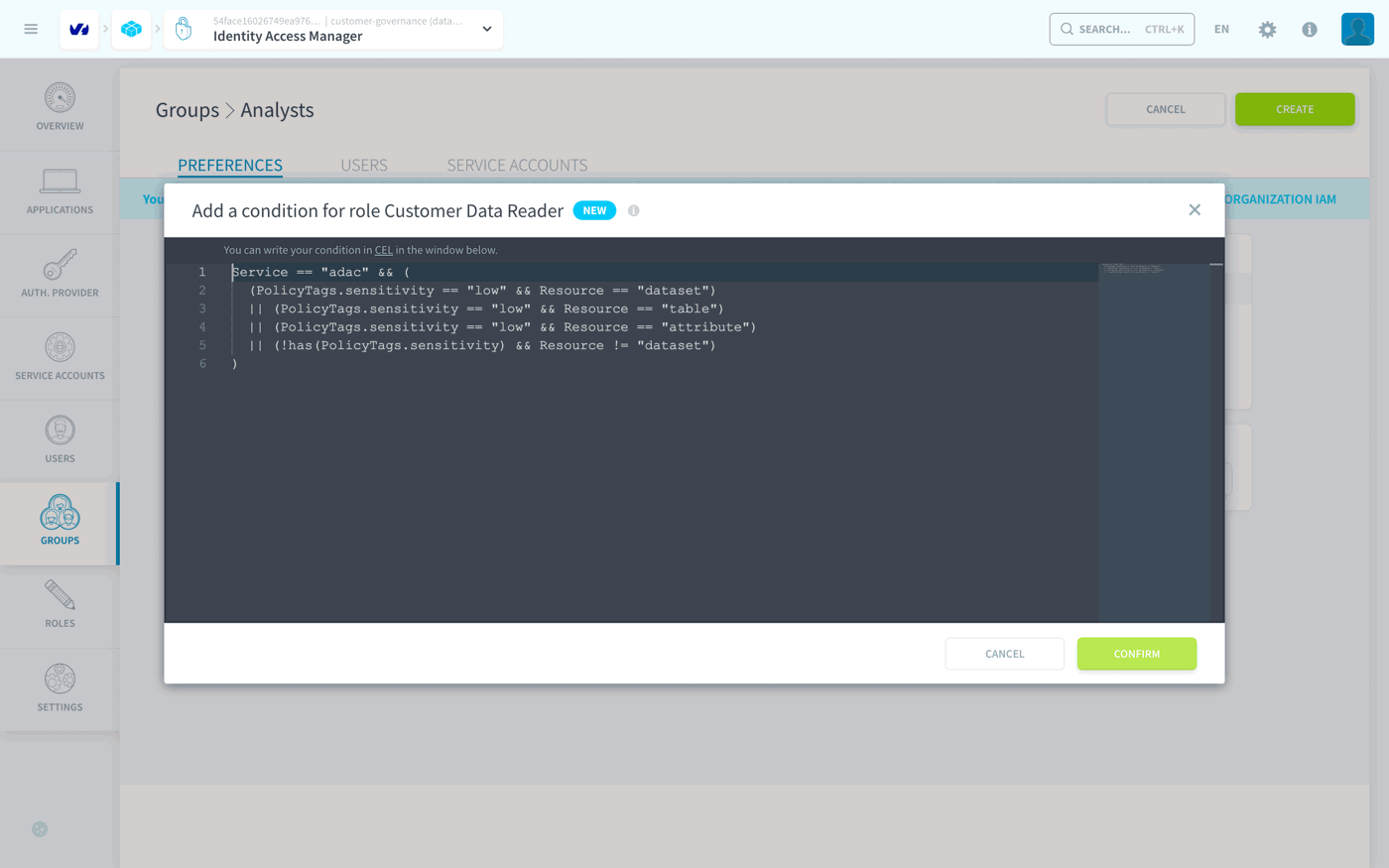
Task: Expand the Identity Access Manager dropdown
Action: click(x=487, y=30)
